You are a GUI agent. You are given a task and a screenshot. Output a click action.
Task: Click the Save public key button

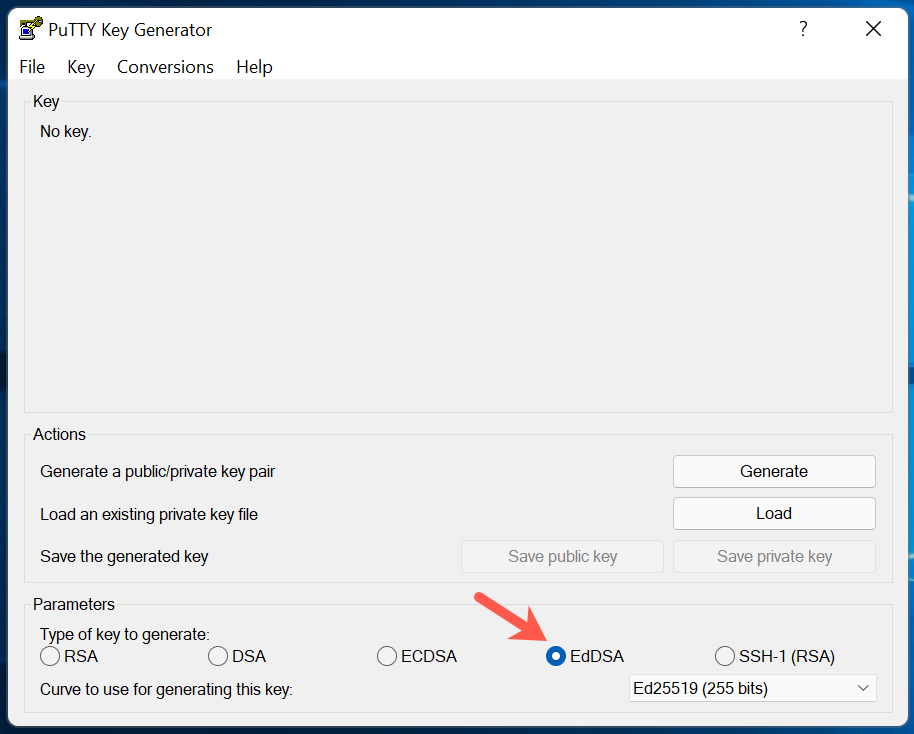click(561, 556)
